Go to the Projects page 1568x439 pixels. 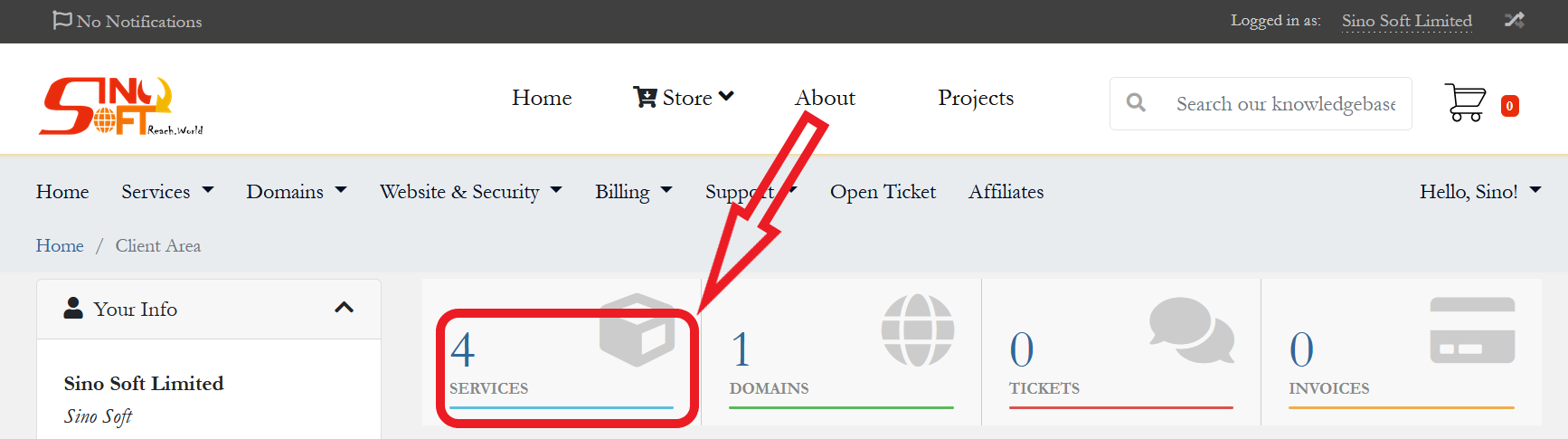(x=975, y=98)
